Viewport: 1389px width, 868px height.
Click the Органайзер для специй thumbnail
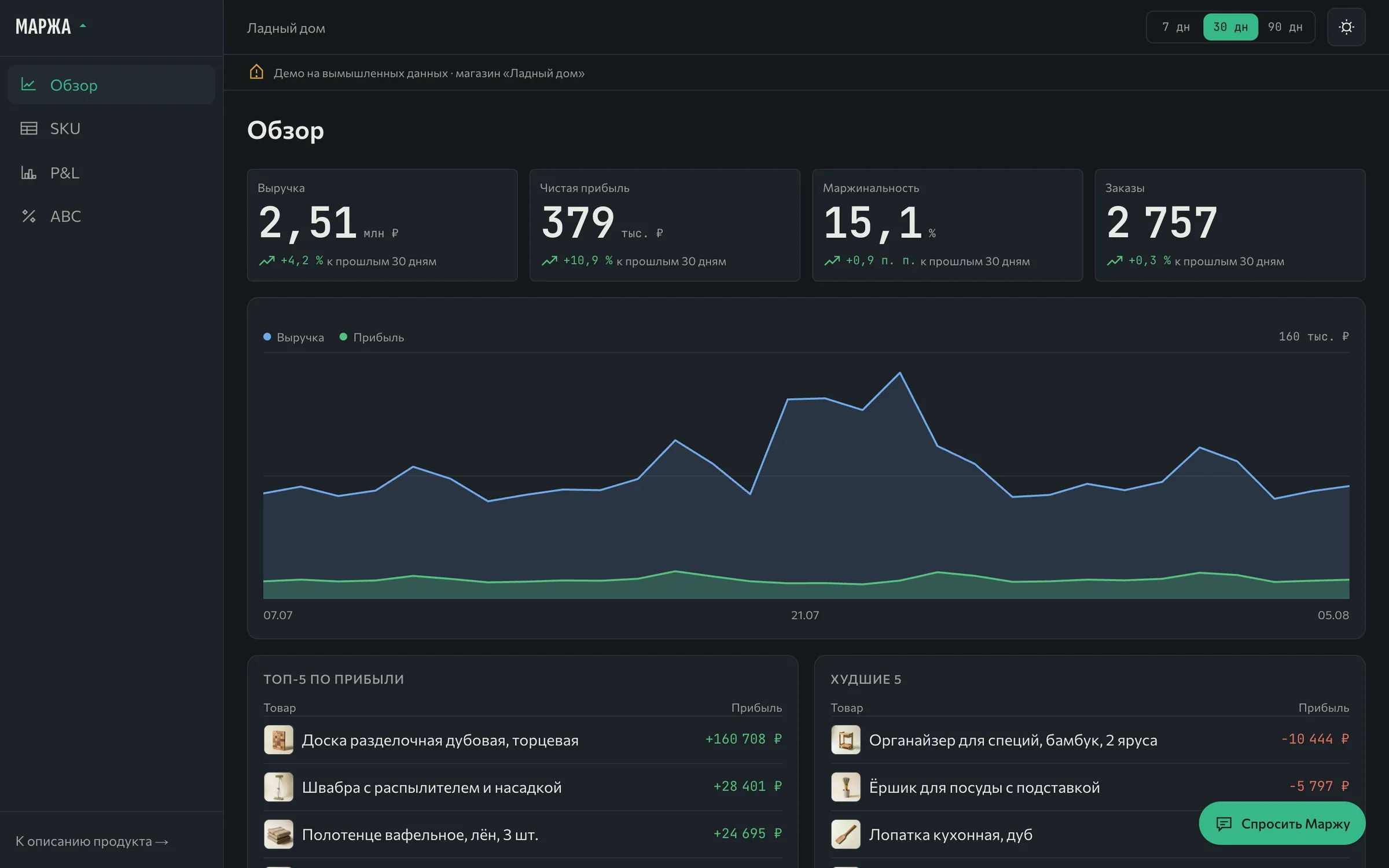click(846, 740)
